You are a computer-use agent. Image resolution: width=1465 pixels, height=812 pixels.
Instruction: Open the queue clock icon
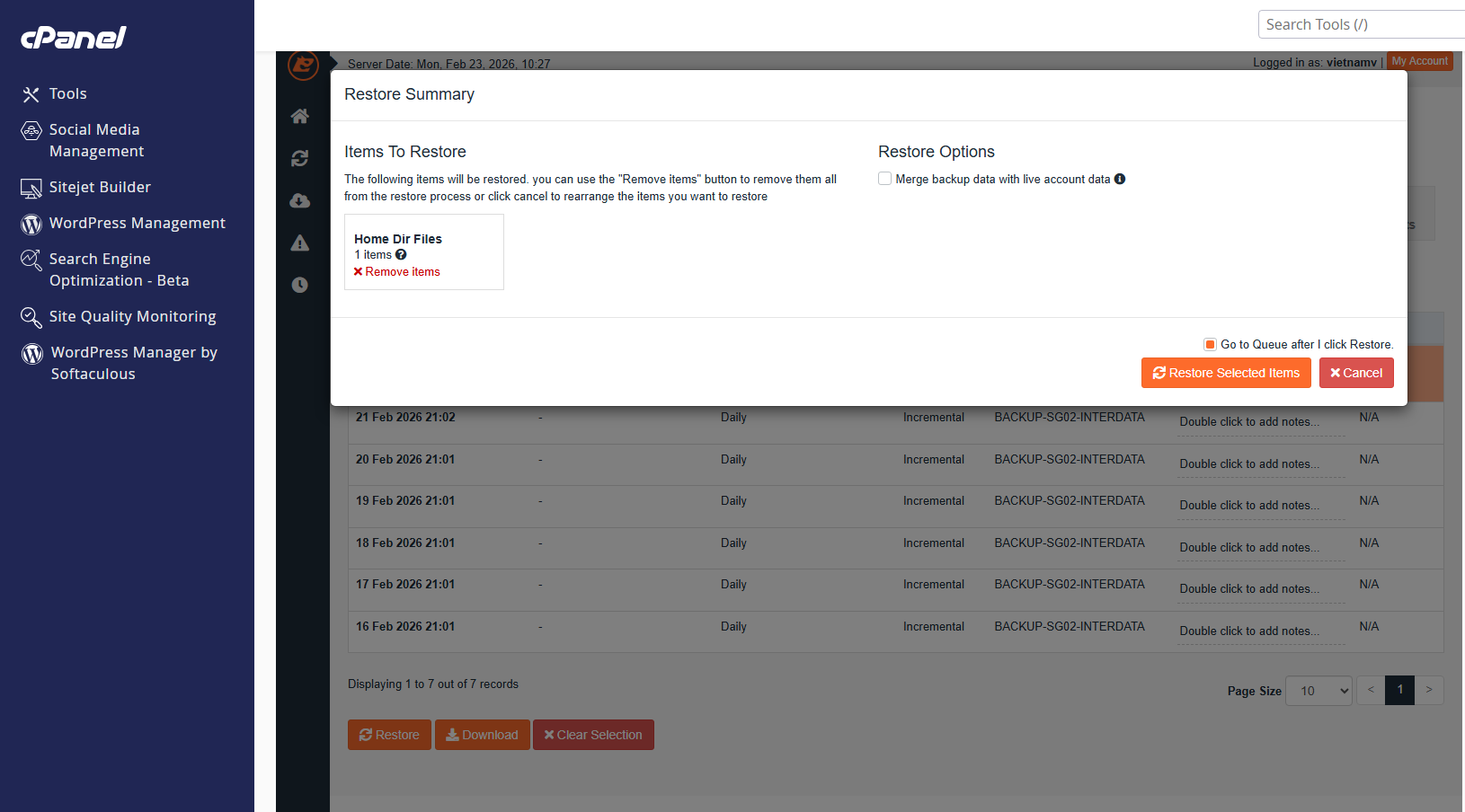(300, 285)
